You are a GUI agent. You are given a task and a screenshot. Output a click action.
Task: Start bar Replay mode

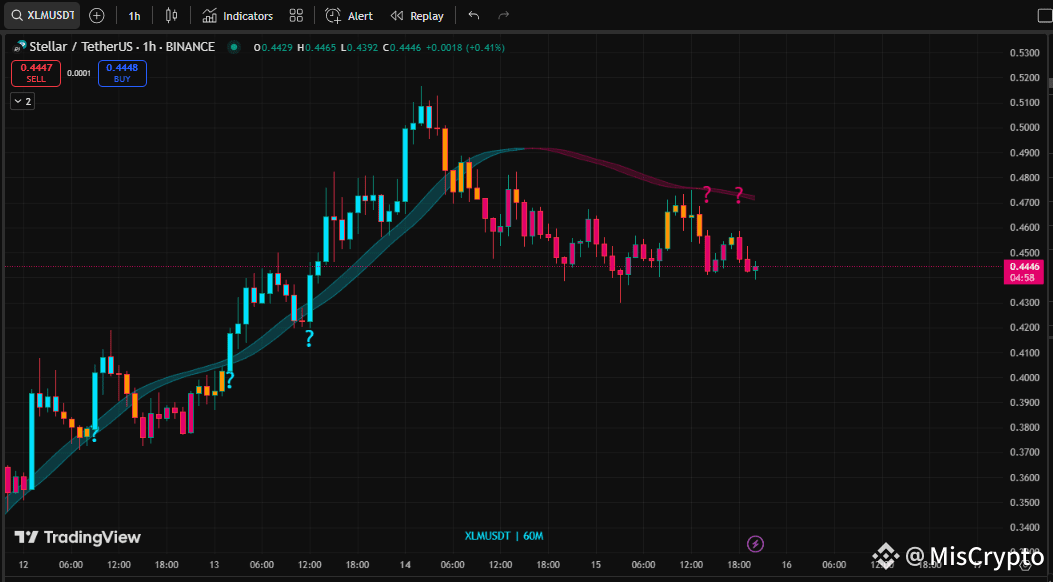pos(417,15)
